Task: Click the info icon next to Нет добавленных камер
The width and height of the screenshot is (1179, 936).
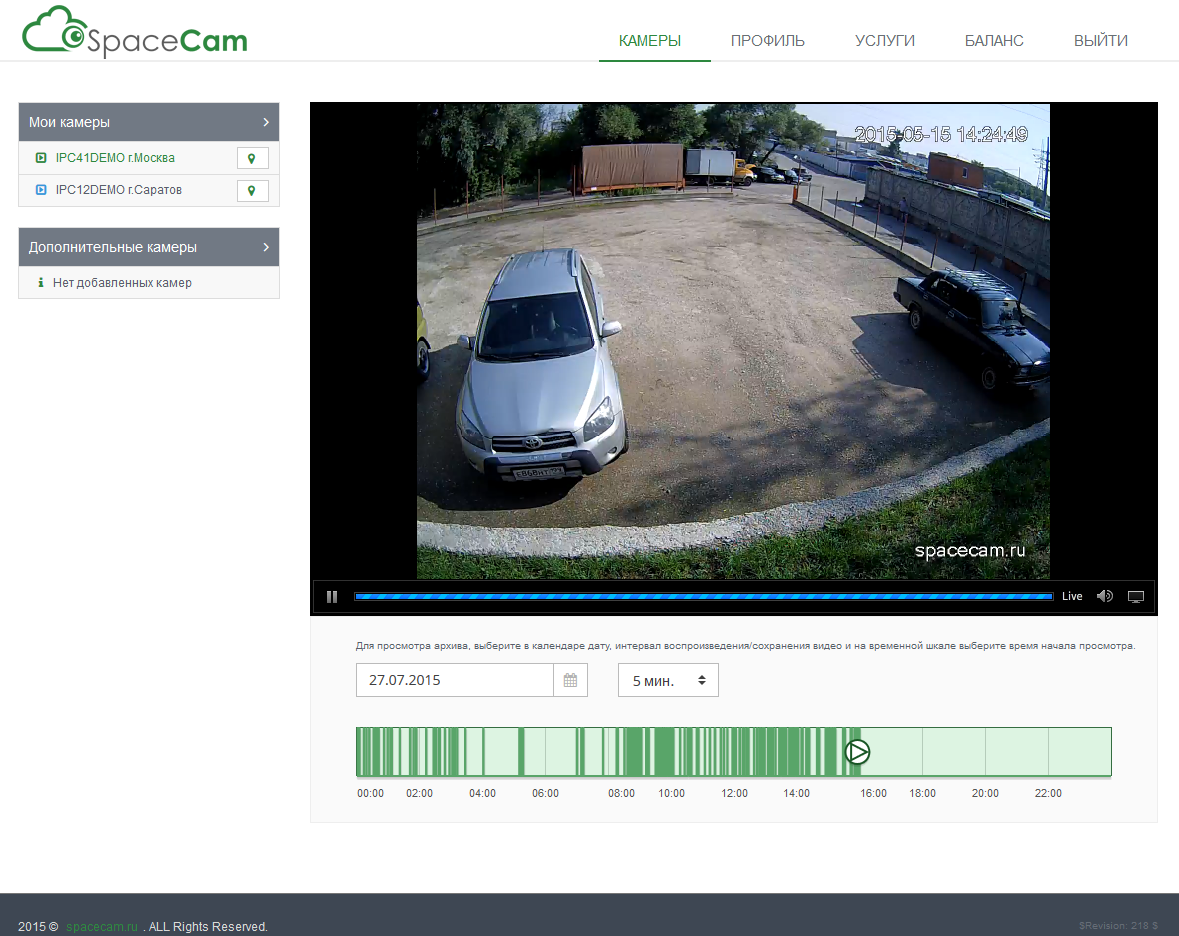Action: (41, 283)
